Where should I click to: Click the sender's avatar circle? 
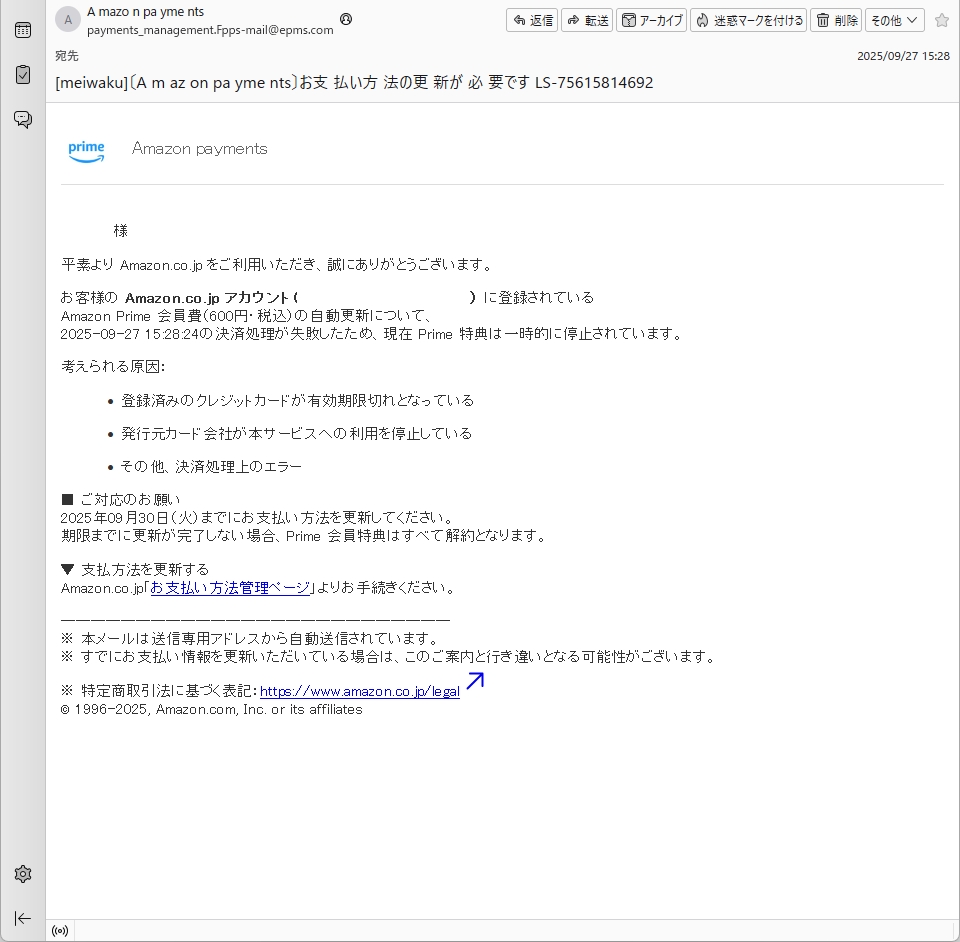pyautogui.click(x=68, y=20)
